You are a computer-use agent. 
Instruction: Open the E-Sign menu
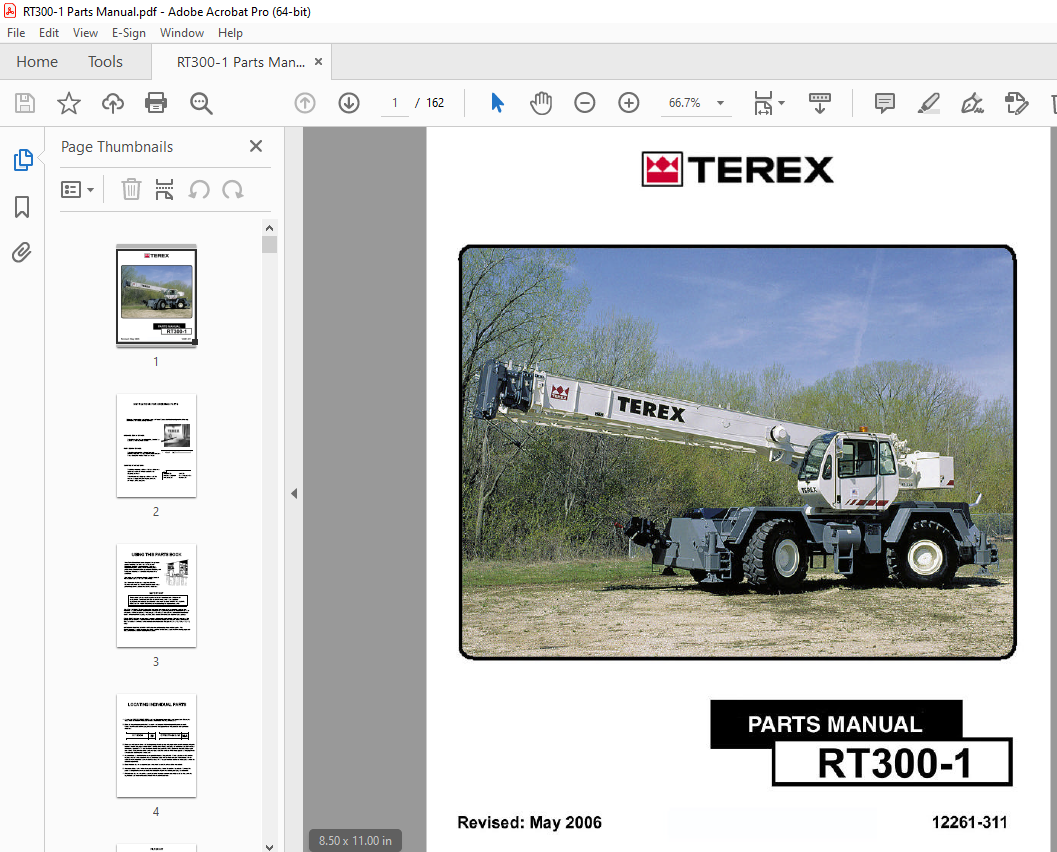pyautogui.click(x=128, y=32)
